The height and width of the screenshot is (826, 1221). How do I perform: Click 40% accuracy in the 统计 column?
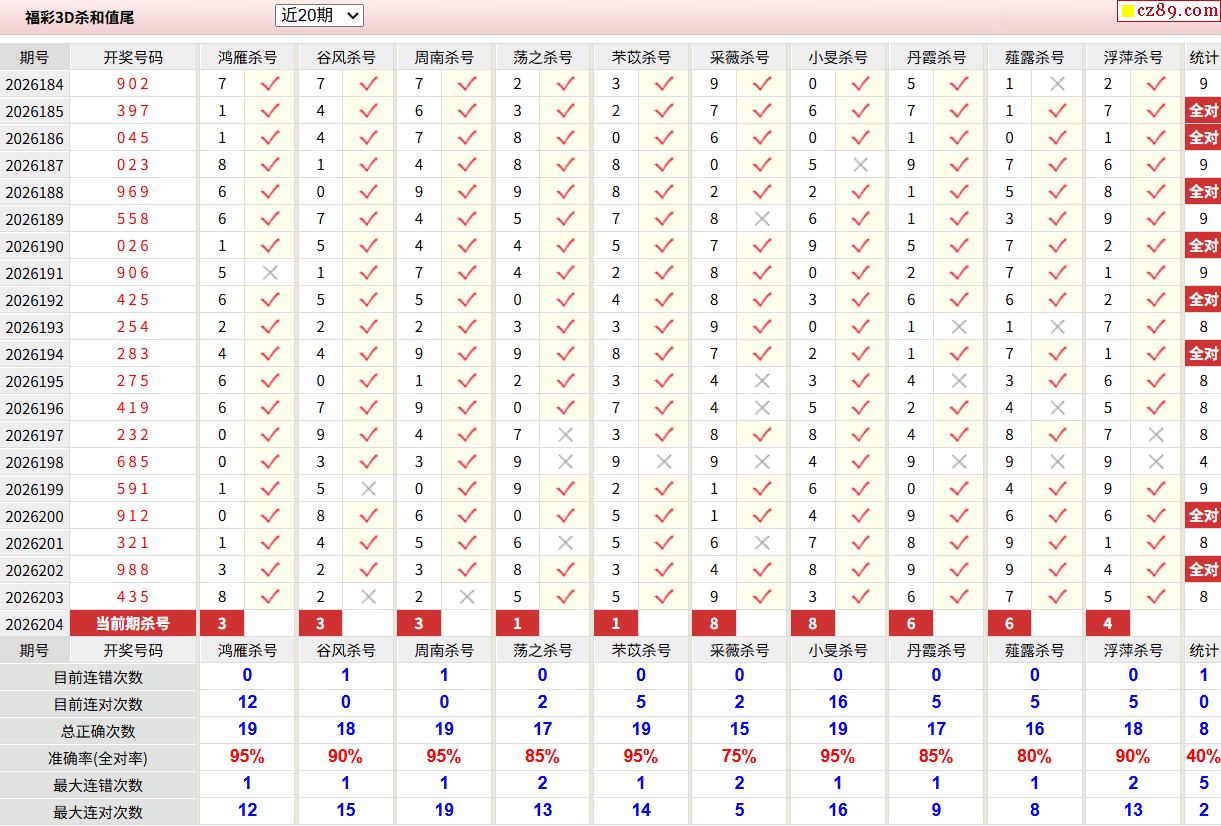point(1203,757)
